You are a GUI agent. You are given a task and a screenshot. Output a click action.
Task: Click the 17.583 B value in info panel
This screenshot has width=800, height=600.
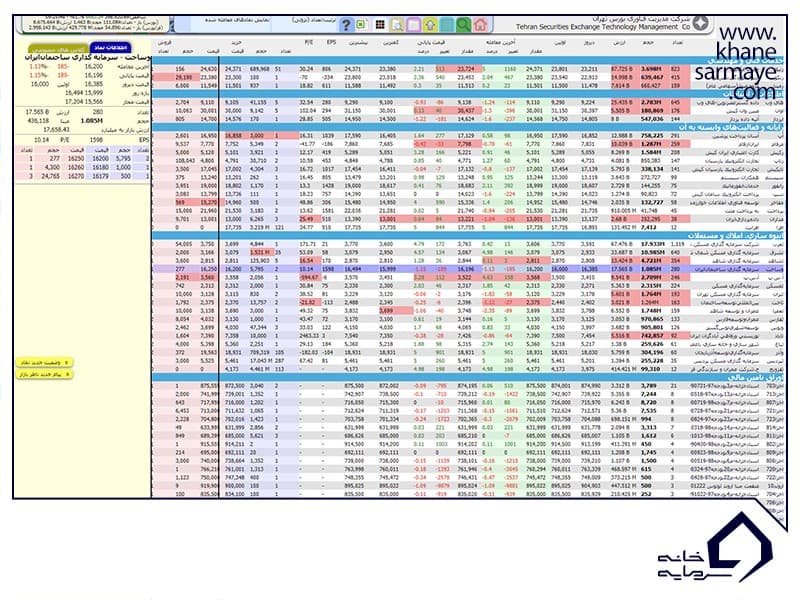point(37,112)
